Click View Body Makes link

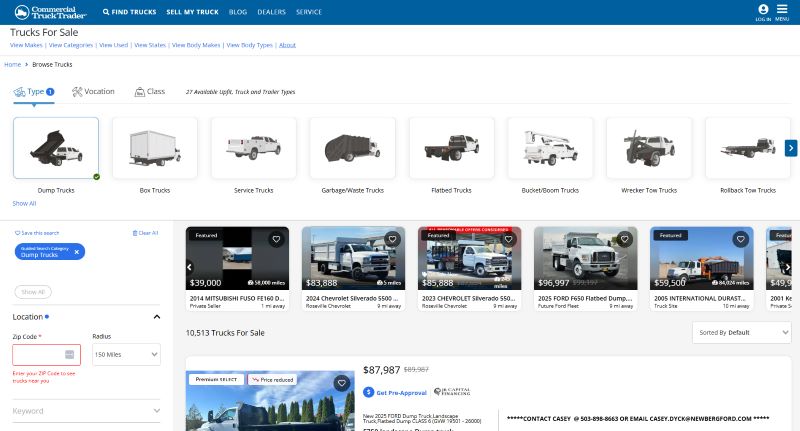click(196, 45)
